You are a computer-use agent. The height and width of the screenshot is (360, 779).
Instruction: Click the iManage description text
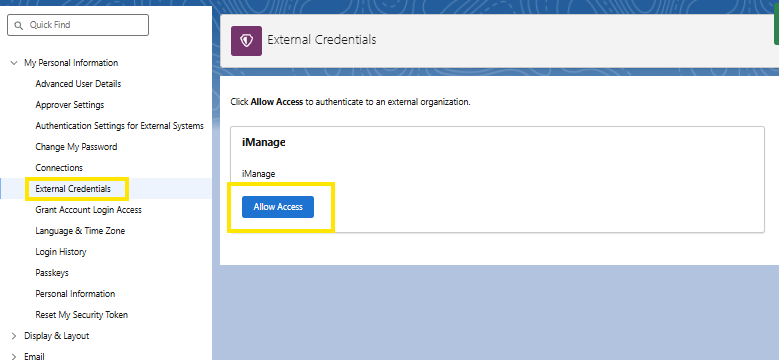(x=258, y=174)
